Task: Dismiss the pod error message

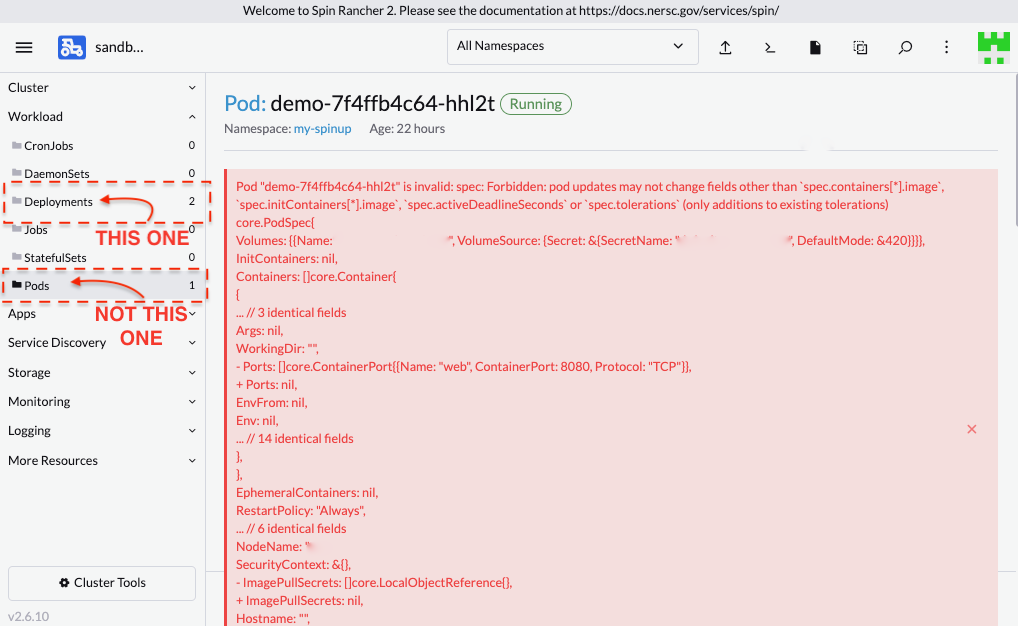Action: tap(971, 429)
